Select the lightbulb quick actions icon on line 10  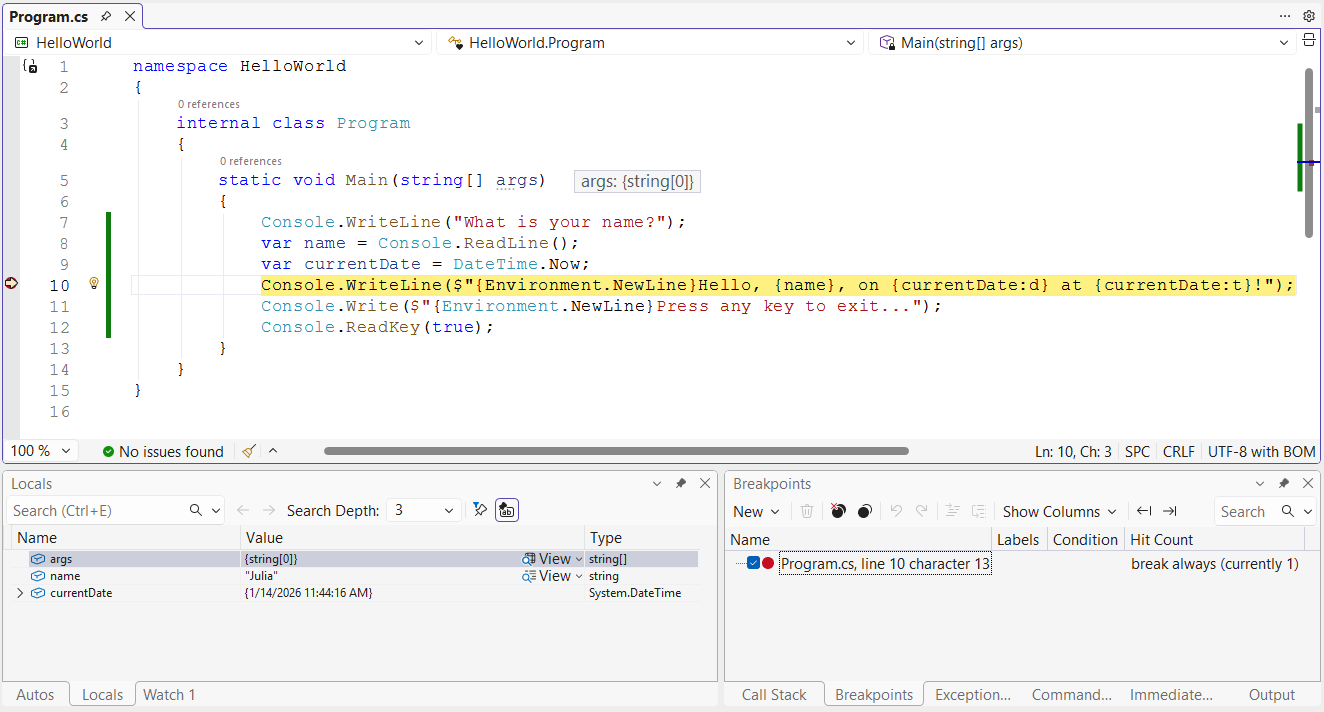(x=93, y=283)
